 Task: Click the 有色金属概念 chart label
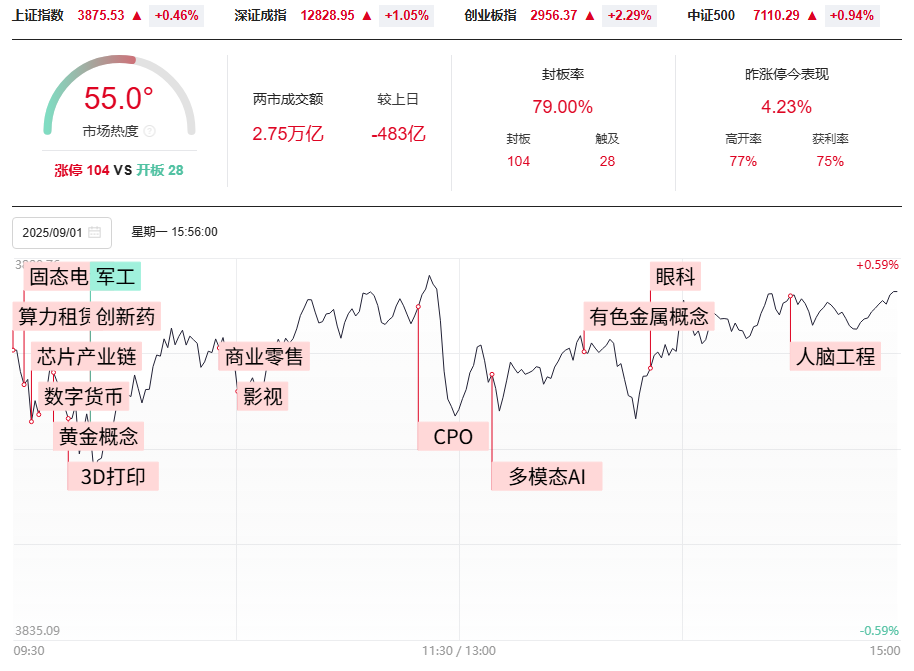click(648, 317)
